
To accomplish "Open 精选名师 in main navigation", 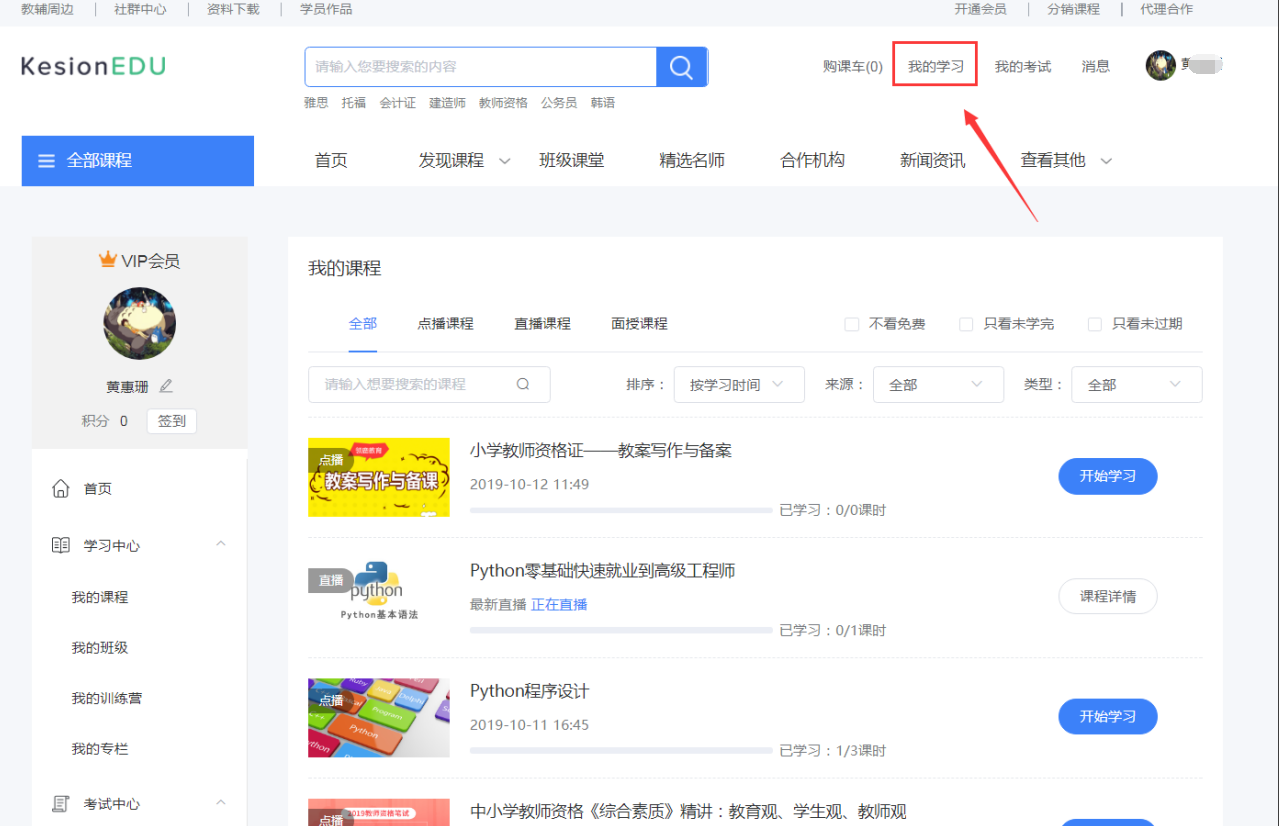I will pos(692,160).
